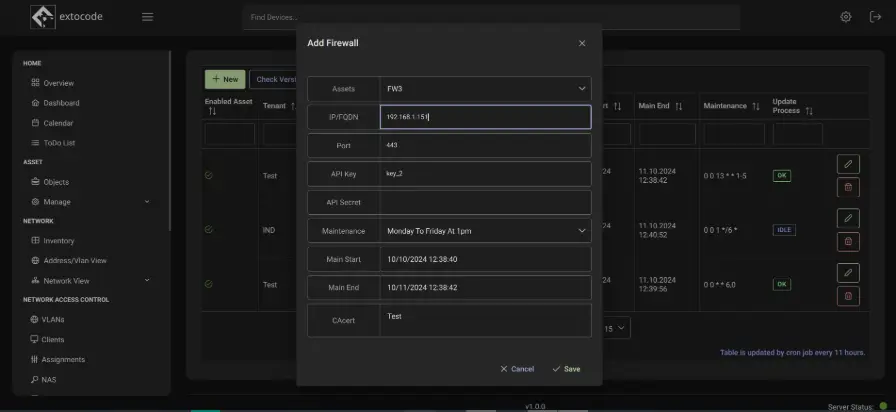Image resolution: width=896 pixels, height=412 pixels.
Task: Close the Add Firewall dialog with X
Action: 582,43
